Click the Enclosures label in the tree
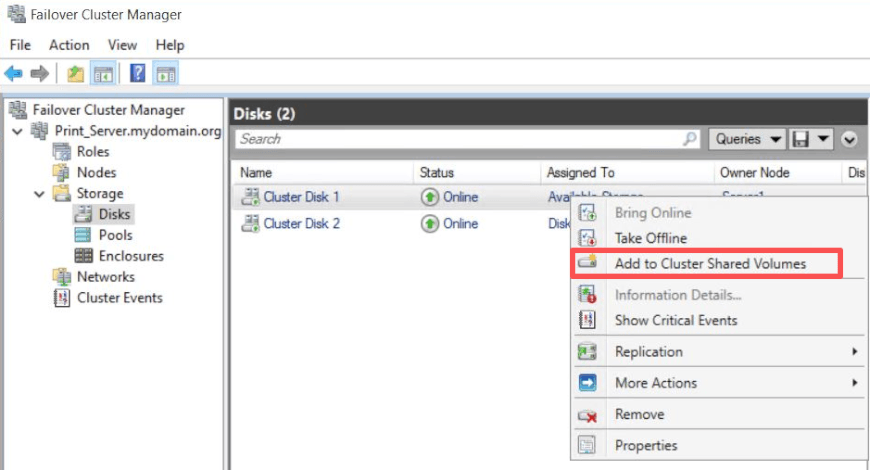The width and height of the screenshot is (870, 470). point(131,256)
